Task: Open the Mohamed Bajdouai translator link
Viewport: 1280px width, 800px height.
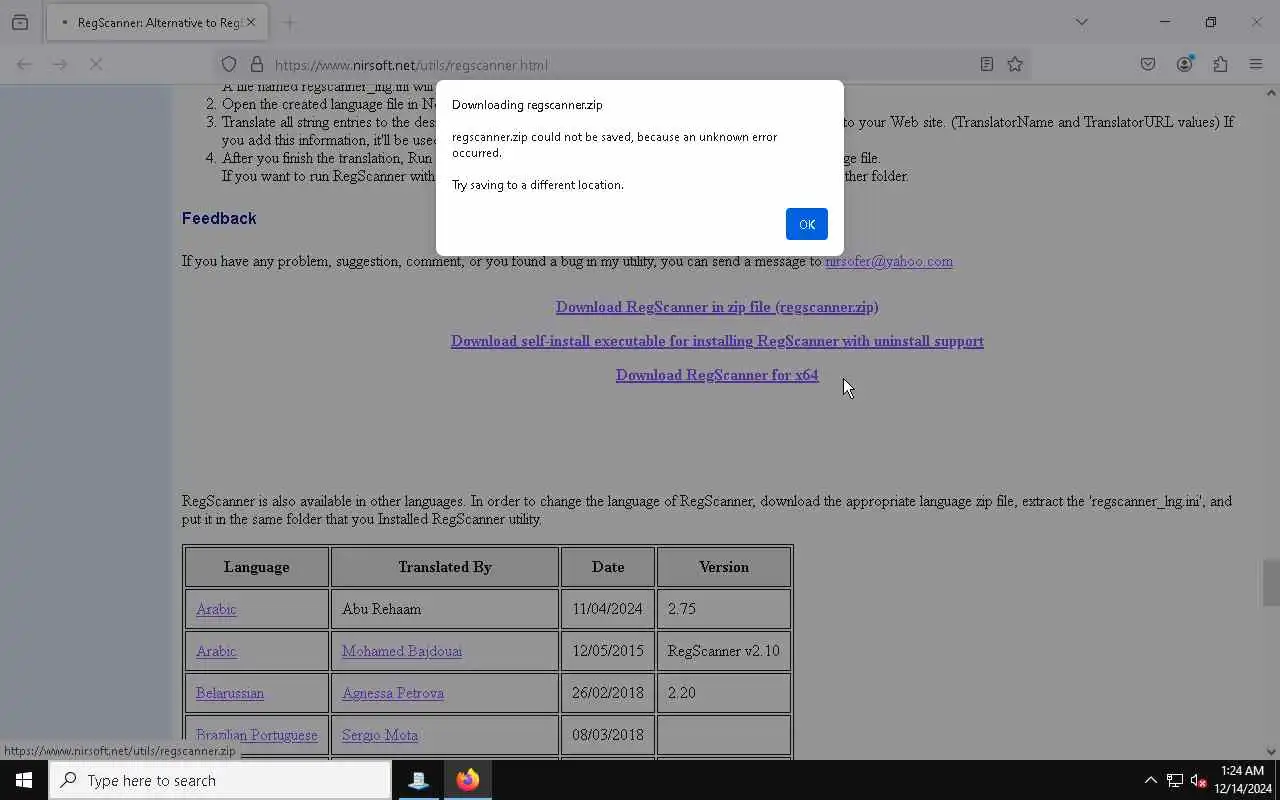Action: click(402, 651)
